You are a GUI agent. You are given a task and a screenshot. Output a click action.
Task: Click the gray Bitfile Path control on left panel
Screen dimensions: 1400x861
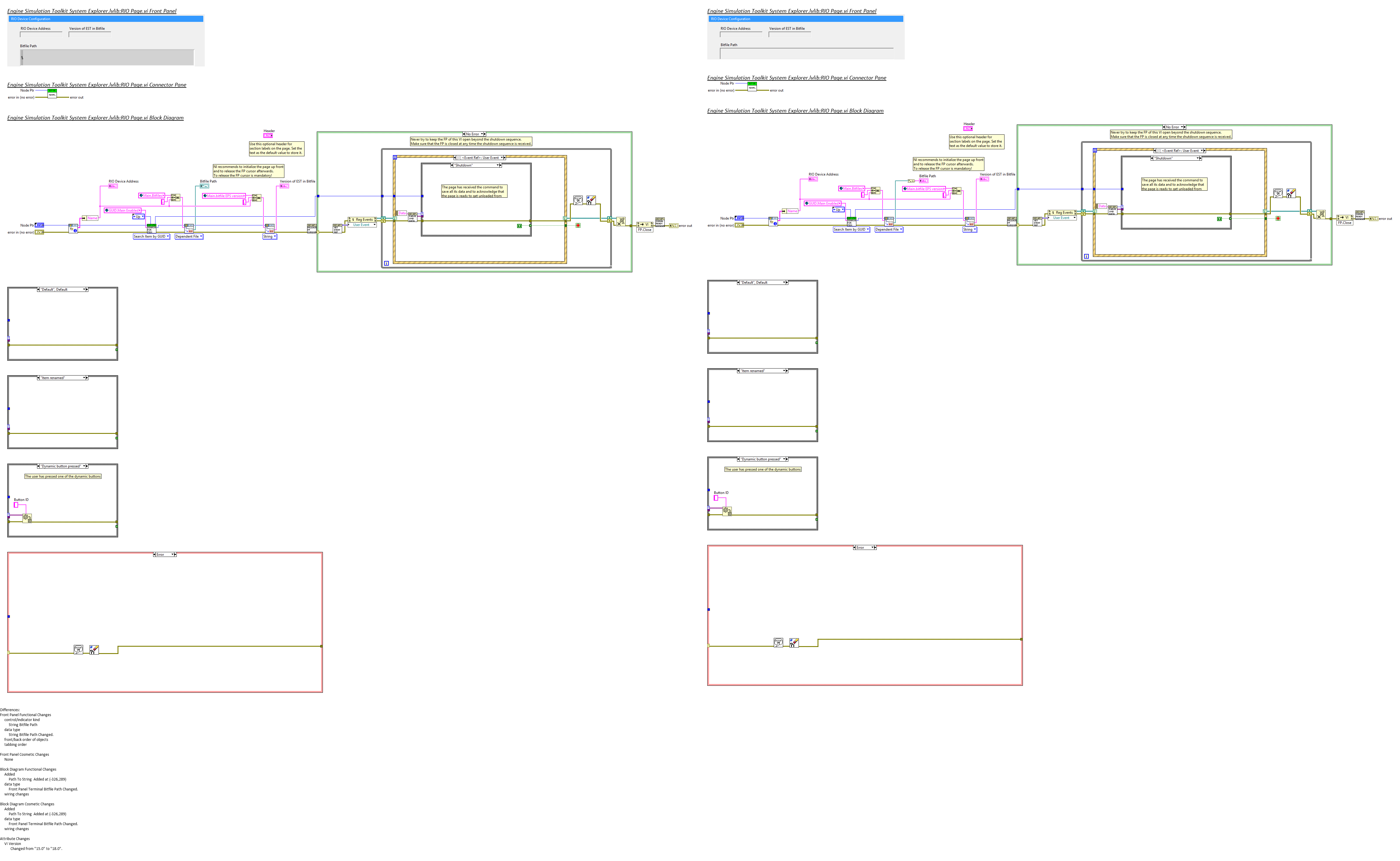107,57
